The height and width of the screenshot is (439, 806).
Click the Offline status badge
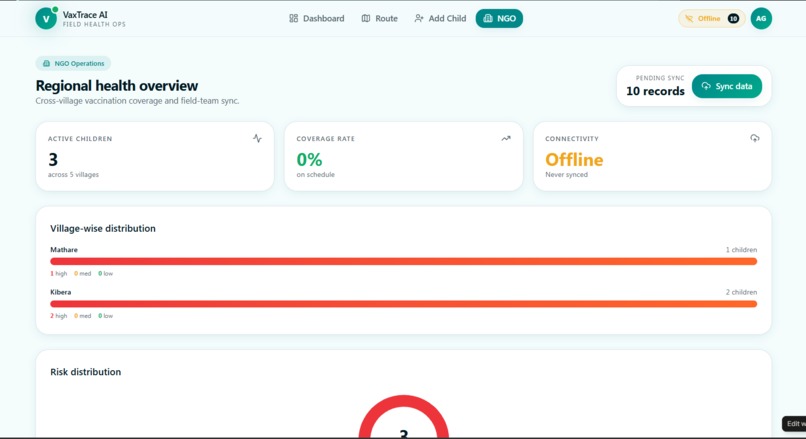pos(711,19)
